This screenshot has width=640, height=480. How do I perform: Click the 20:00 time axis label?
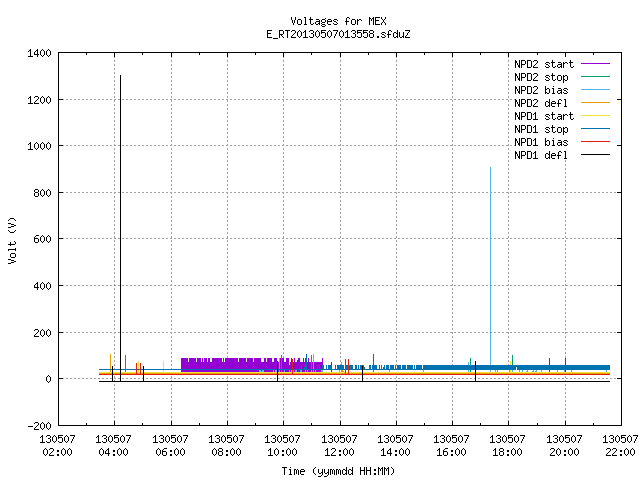coord(564,452)
